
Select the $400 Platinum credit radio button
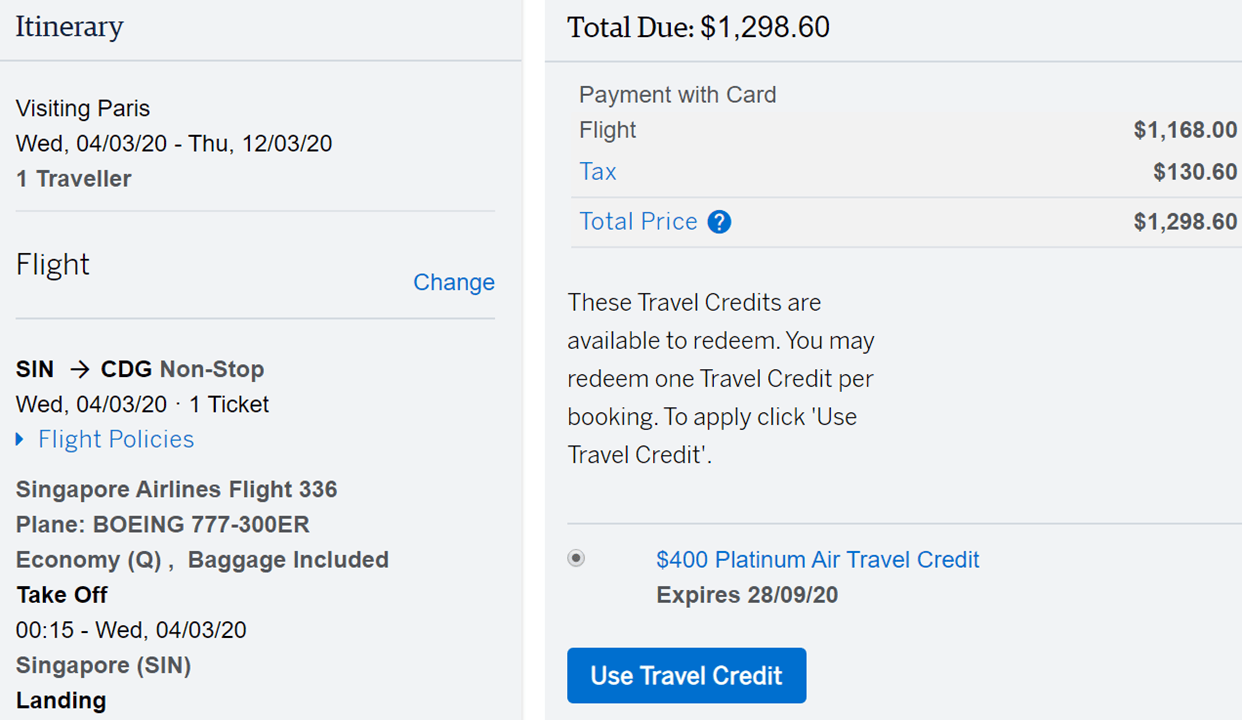(x=576, y=559)
